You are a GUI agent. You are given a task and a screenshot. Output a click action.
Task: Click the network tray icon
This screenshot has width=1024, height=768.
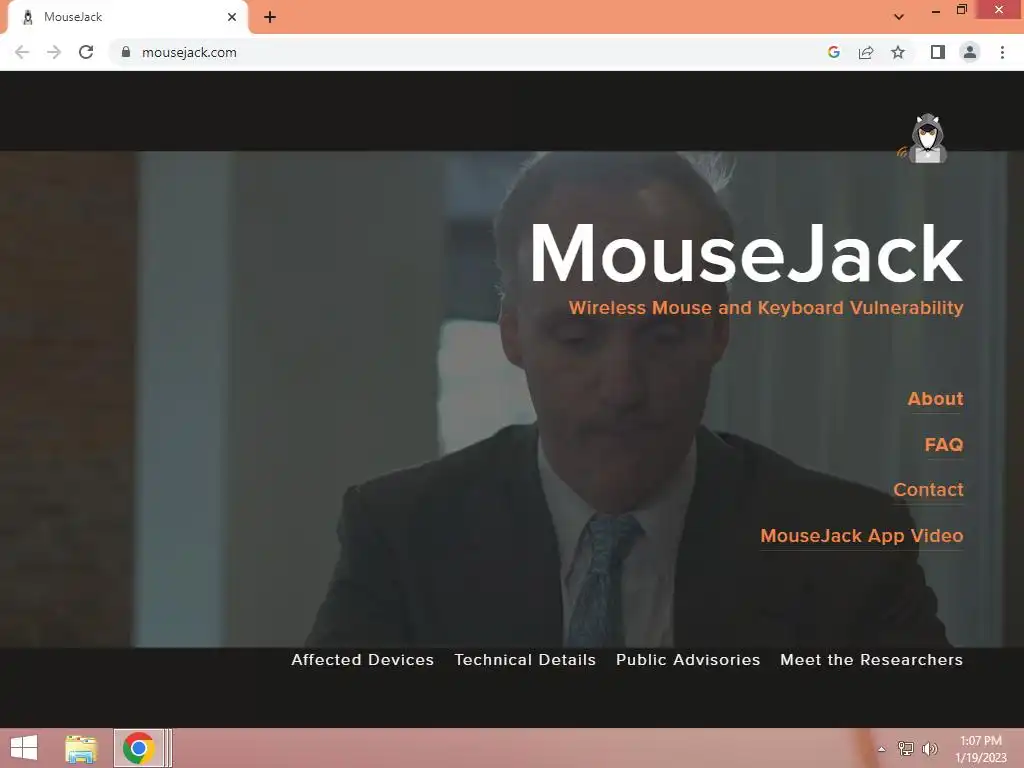tap(905, 748)
